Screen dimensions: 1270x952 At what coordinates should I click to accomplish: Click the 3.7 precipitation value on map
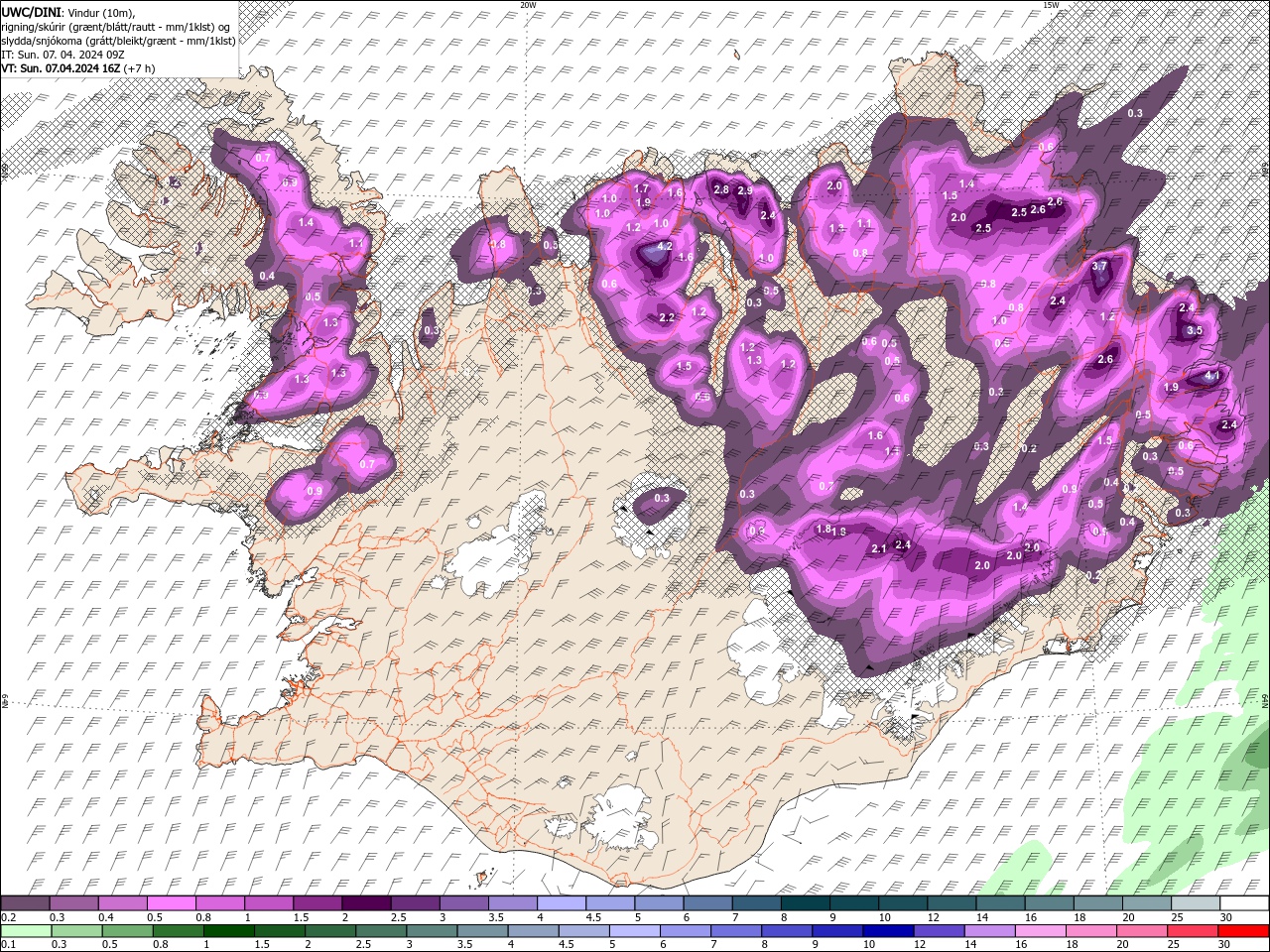(1099, 266)
